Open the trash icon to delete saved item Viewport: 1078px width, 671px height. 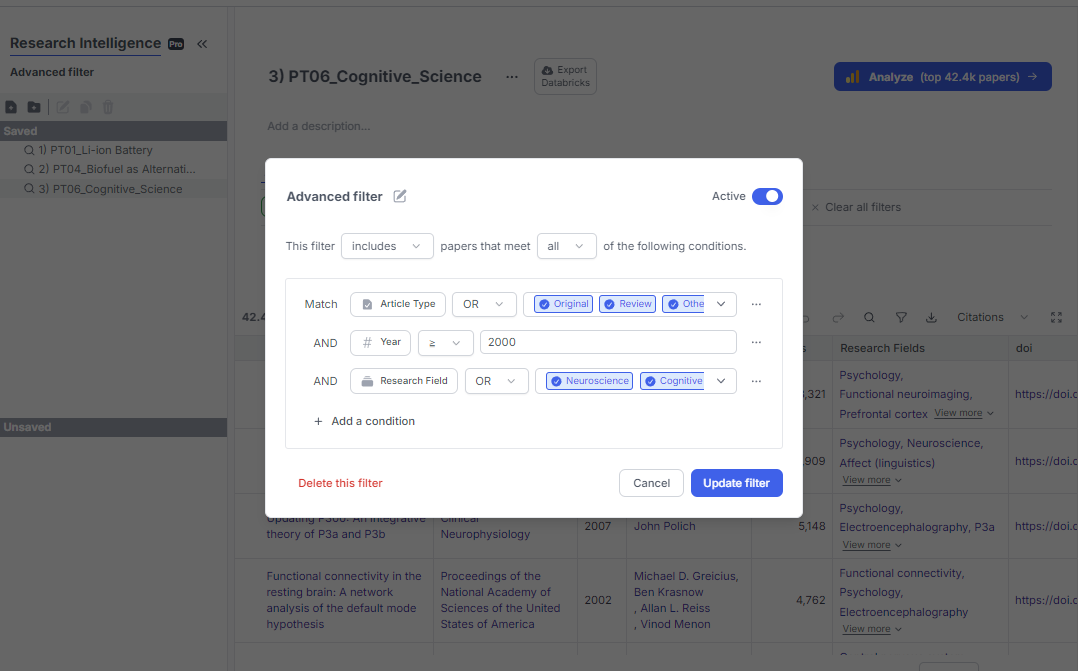click(x=110, y=107)
